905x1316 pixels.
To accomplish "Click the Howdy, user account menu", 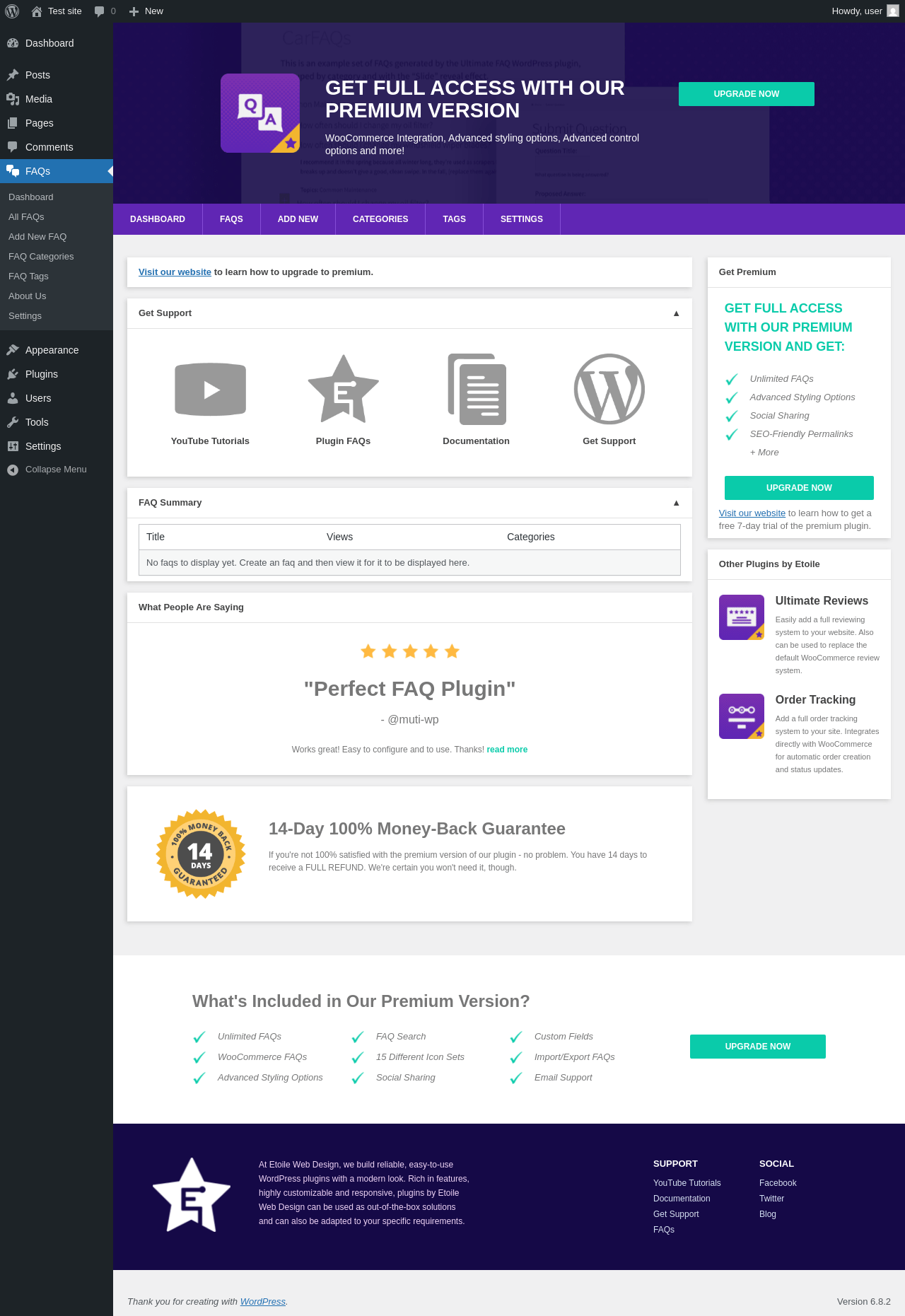I will (x=865, y=11).
